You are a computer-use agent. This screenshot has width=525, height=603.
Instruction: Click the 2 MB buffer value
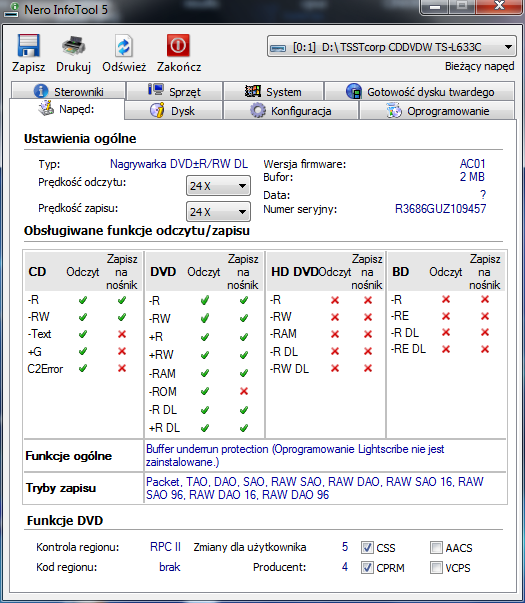coord(472,177)
